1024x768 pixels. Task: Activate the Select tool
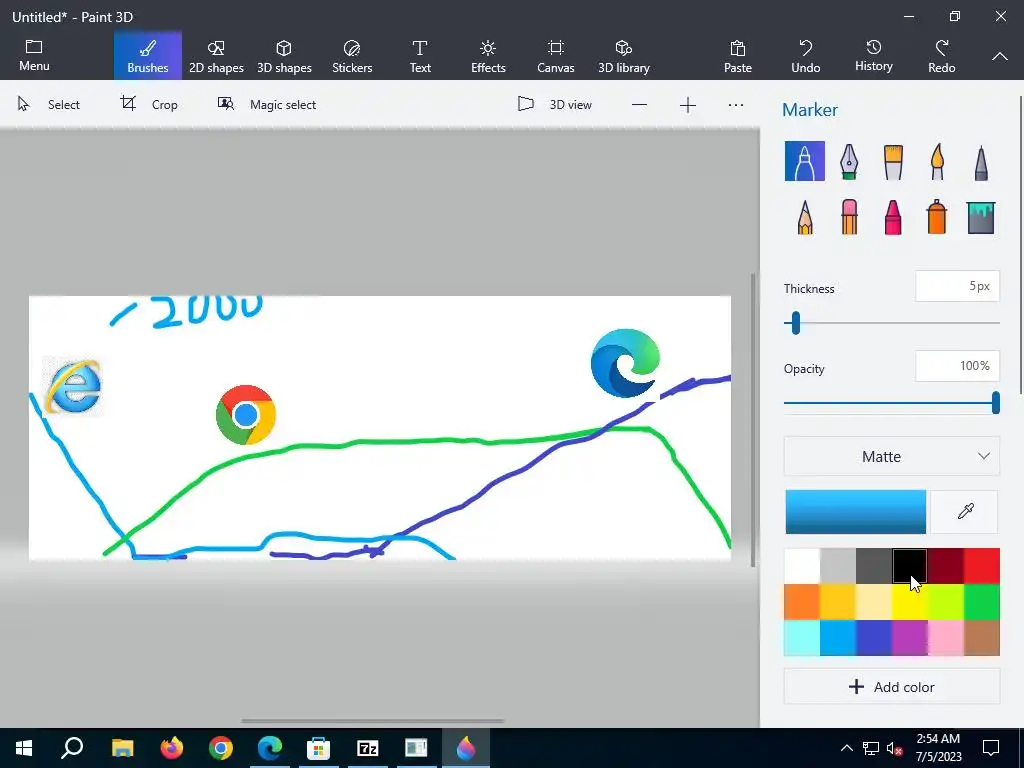click(48, 104)
